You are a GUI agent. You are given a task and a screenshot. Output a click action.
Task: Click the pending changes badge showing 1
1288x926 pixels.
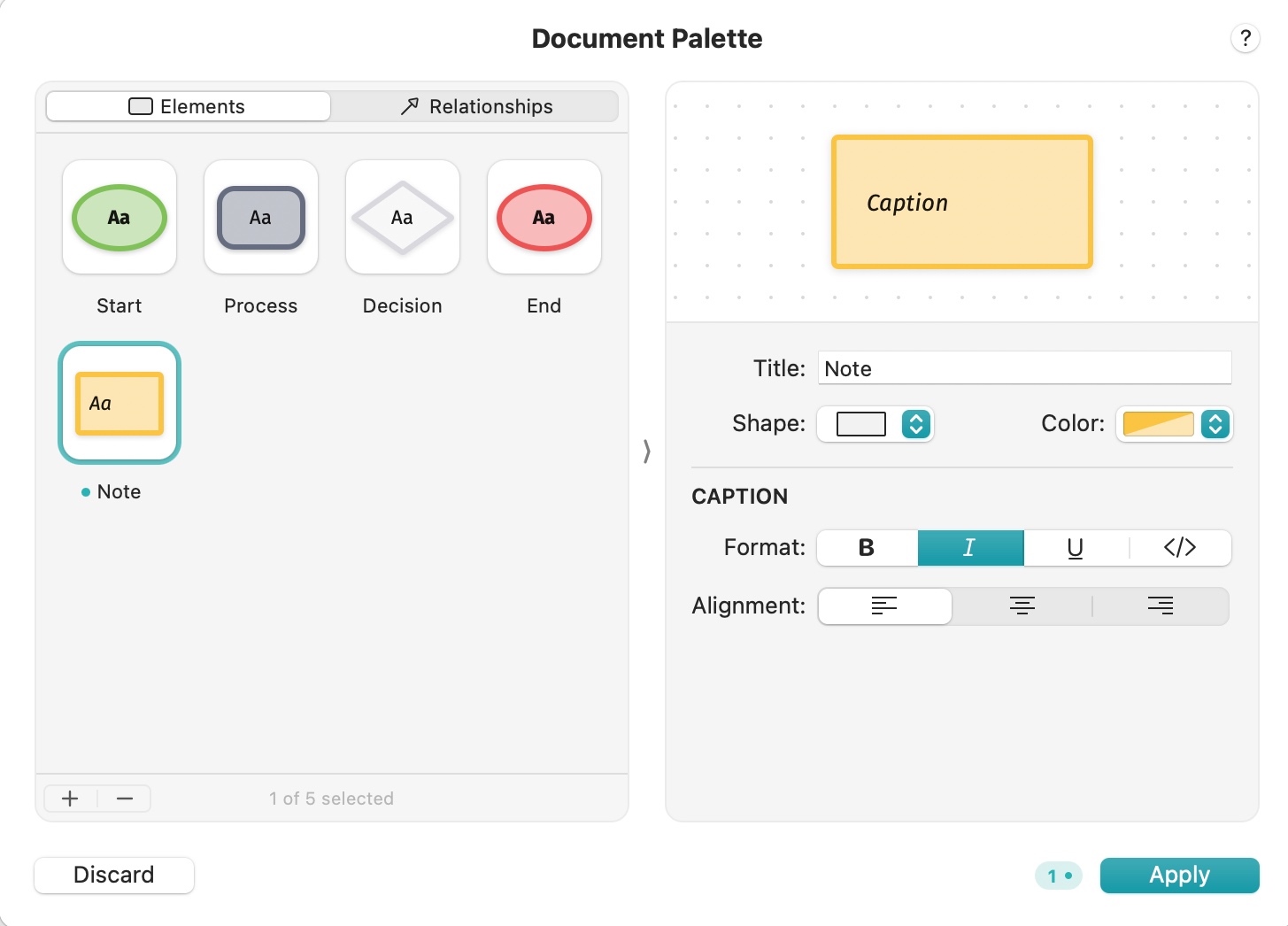[1059, 876]
